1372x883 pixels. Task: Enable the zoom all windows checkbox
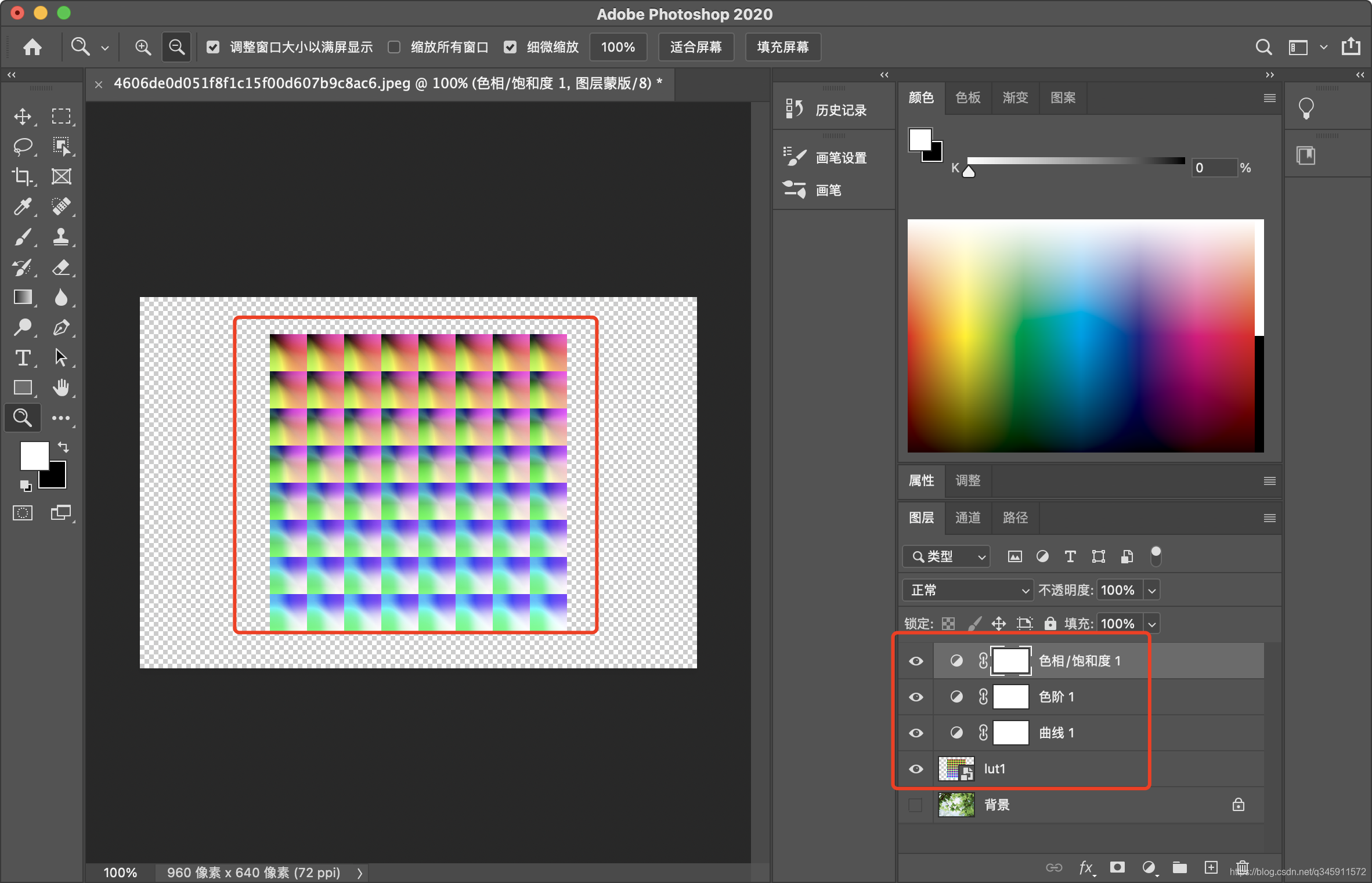pyautogui.click(x=394, y=47)
